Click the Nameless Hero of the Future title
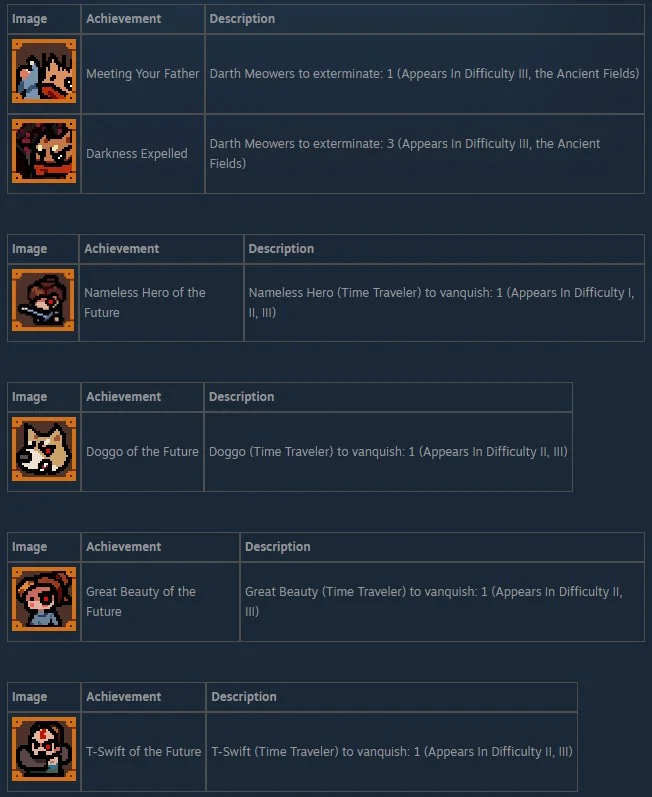The image size is (652, 797). (145, 302)
